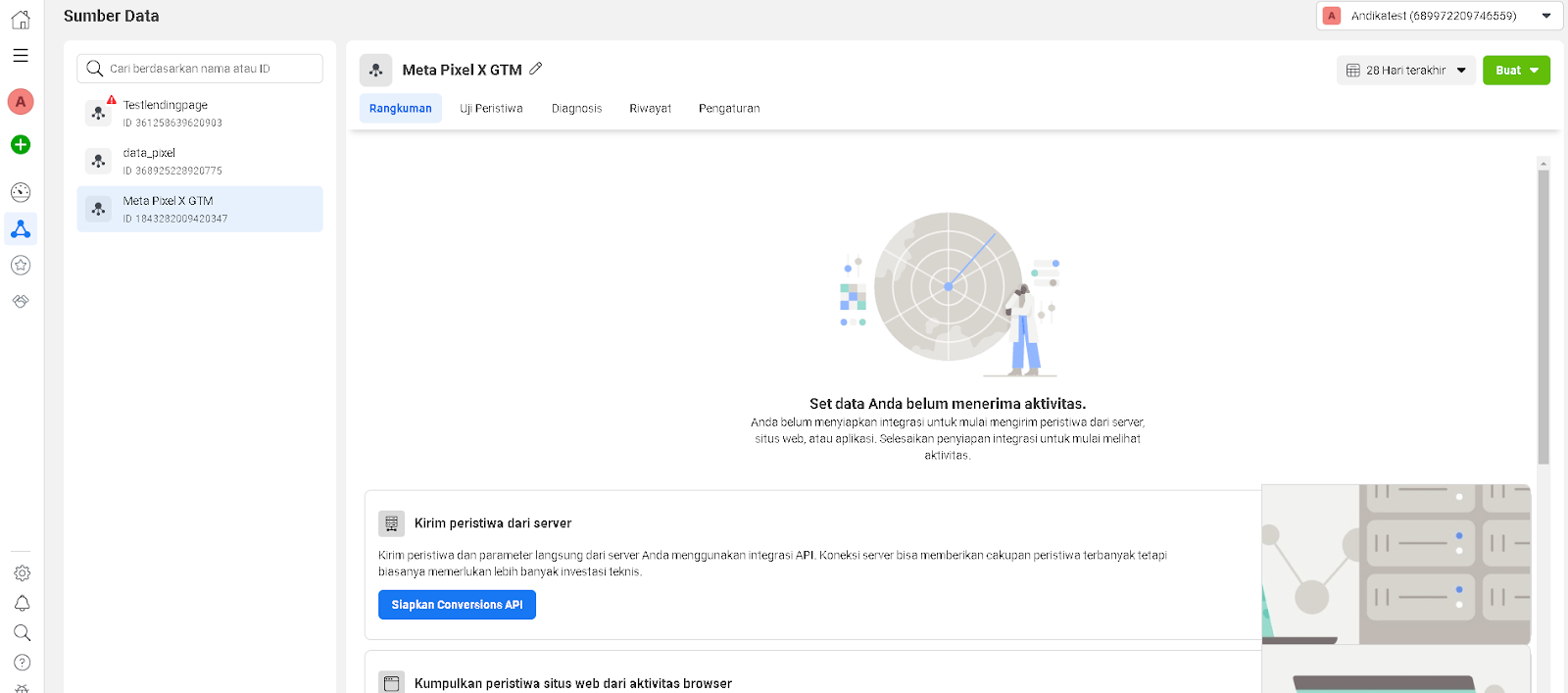Expand the 28 Hari terakhir date dropdown
Screen dimensions: 1568x693
pyautogui.click(x=1406, y=71)
